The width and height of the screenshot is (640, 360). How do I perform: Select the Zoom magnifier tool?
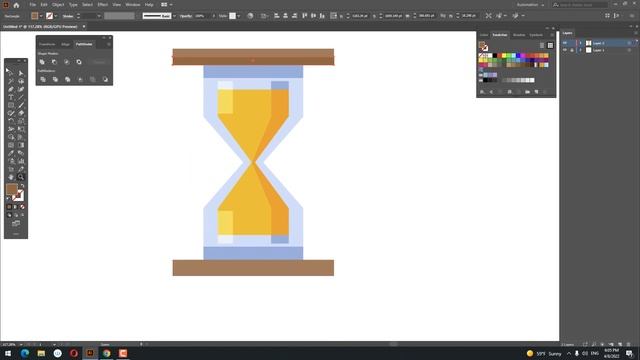pos(21,177)
